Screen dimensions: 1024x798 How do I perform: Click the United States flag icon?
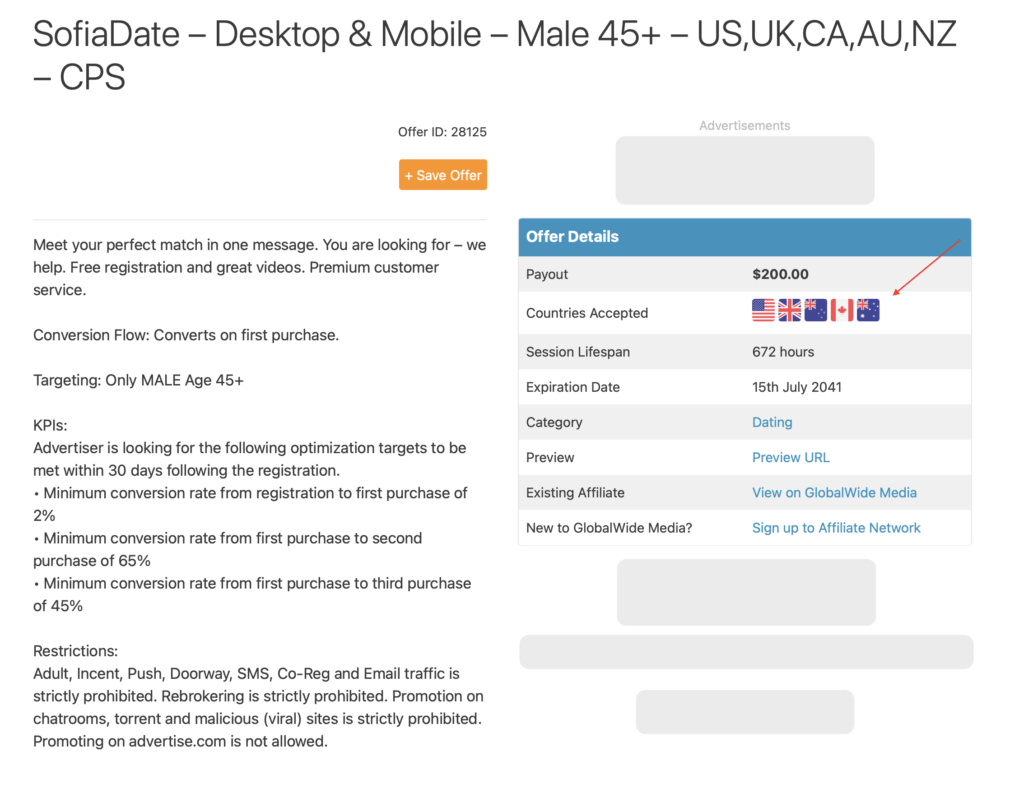(763, 310)
